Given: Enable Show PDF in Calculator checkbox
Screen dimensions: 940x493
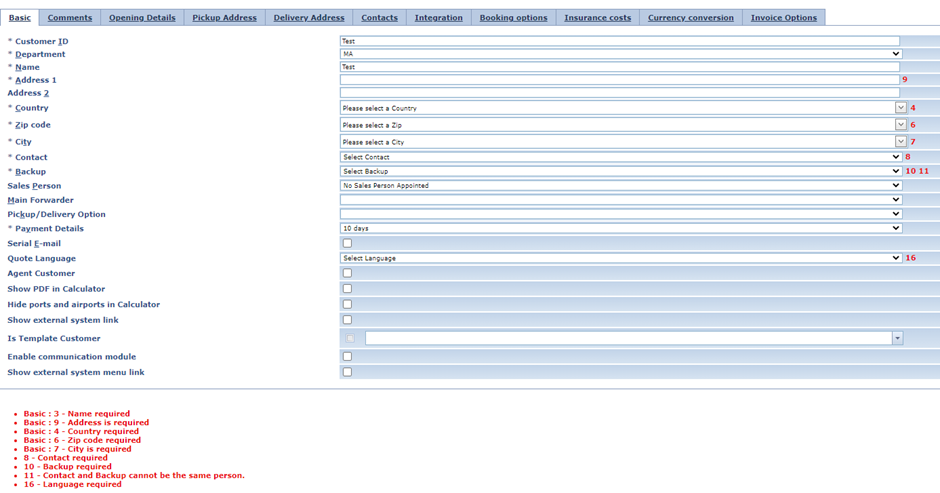Looking at the screenshot, I should coord(347,289).
